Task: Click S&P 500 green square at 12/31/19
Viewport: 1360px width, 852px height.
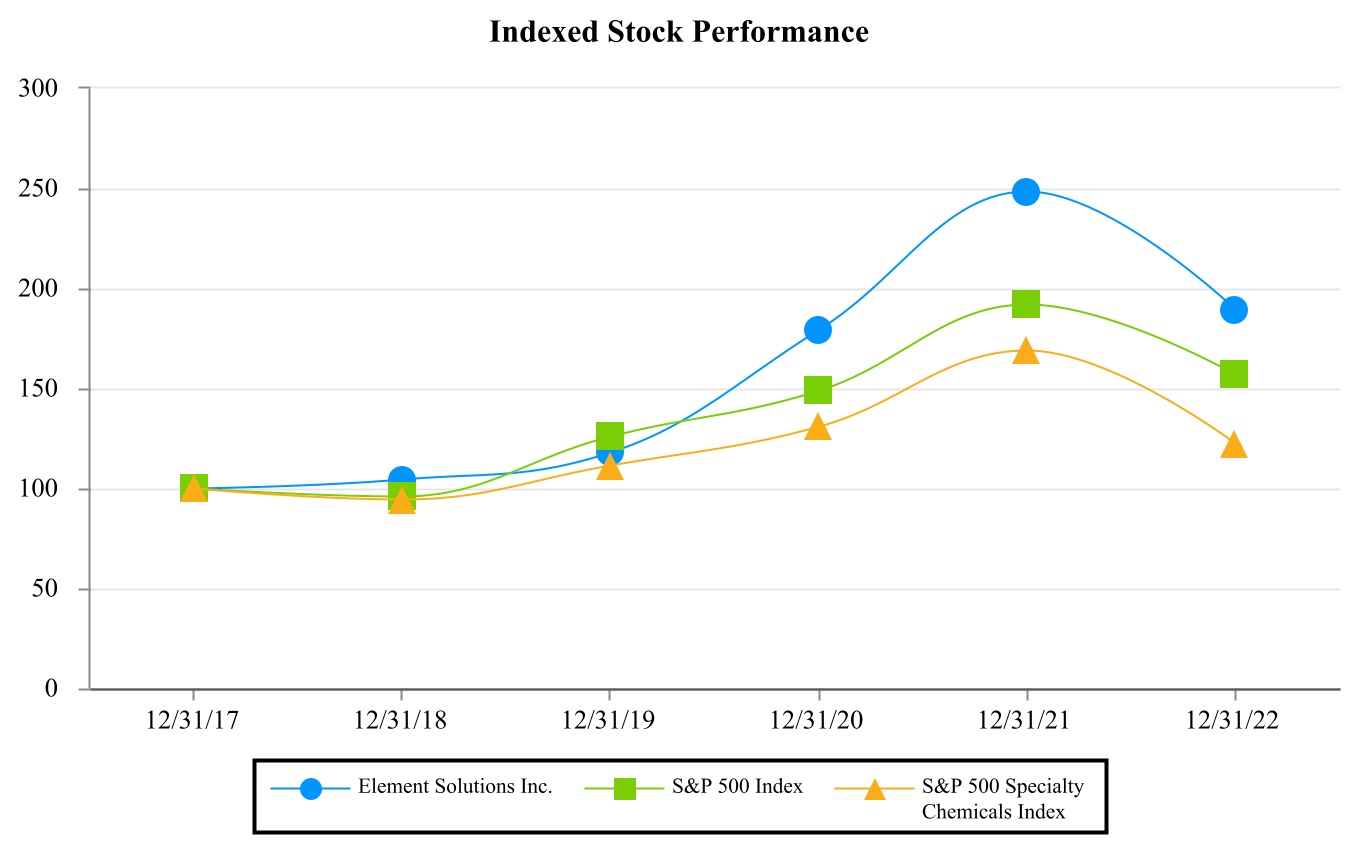Action: [x=610, y=435]
